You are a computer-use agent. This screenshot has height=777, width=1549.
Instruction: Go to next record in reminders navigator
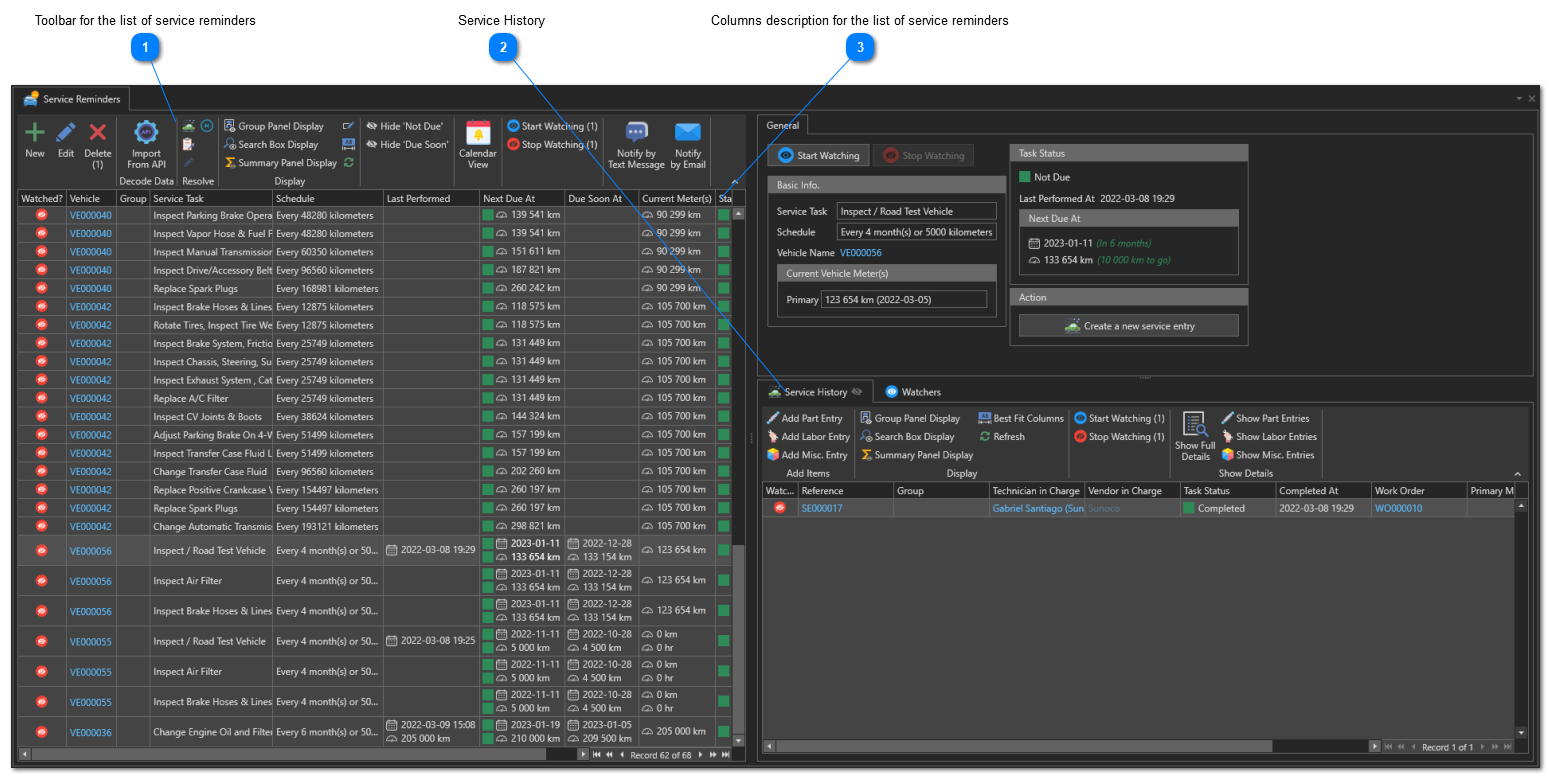pyautogui.click(x=700, y=755)
